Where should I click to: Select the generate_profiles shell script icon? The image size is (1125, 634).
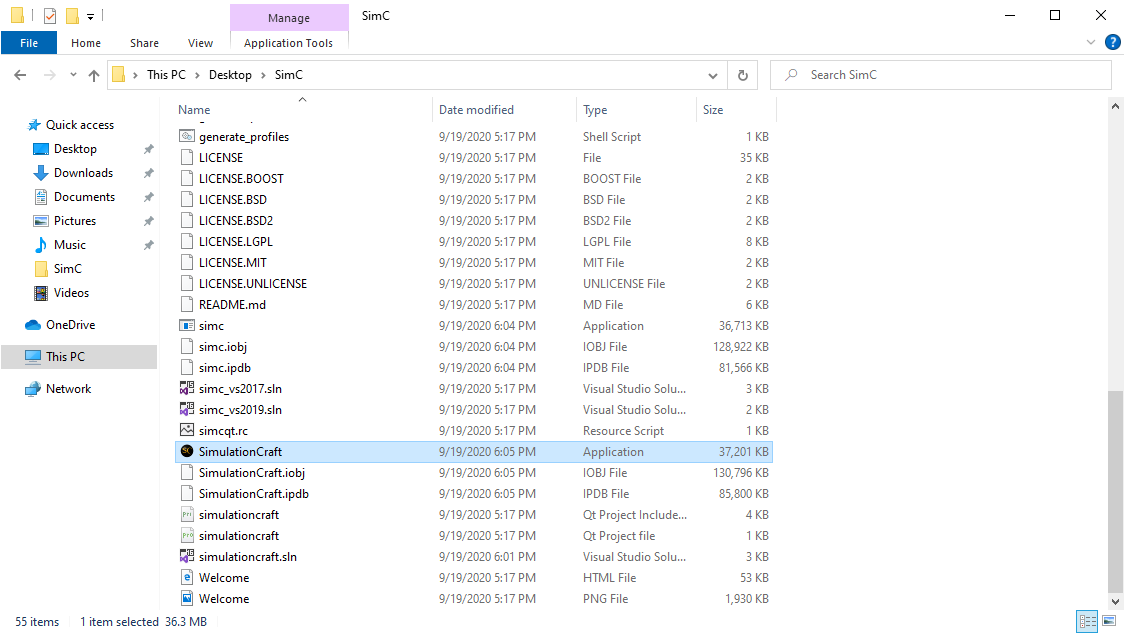187,136
